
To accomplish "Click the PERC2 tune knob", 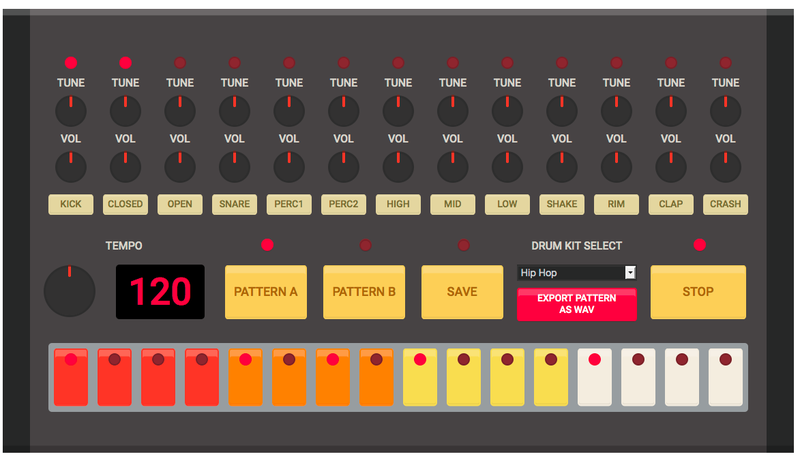I will [x=344, y=111].
